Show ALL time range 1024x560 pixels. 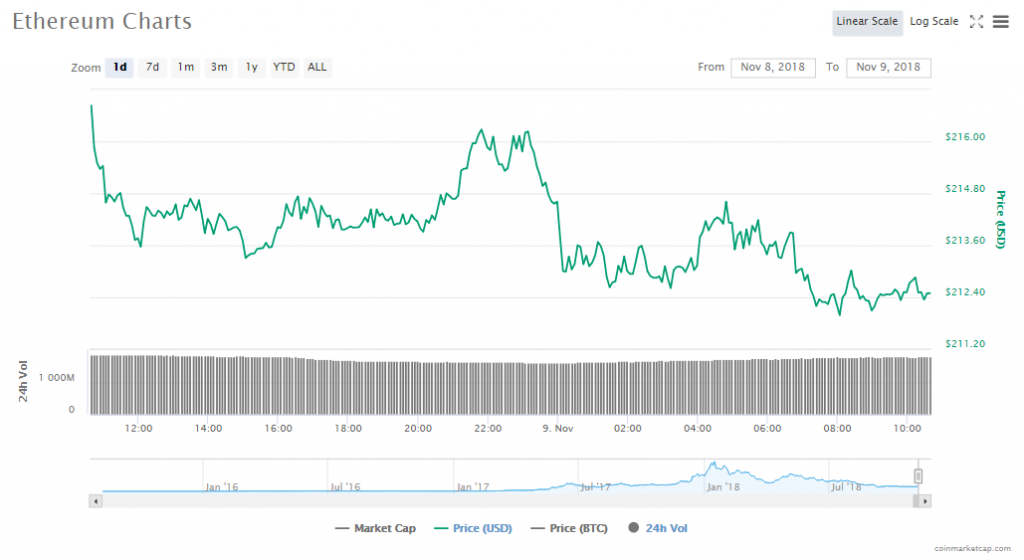click(317, 68)
